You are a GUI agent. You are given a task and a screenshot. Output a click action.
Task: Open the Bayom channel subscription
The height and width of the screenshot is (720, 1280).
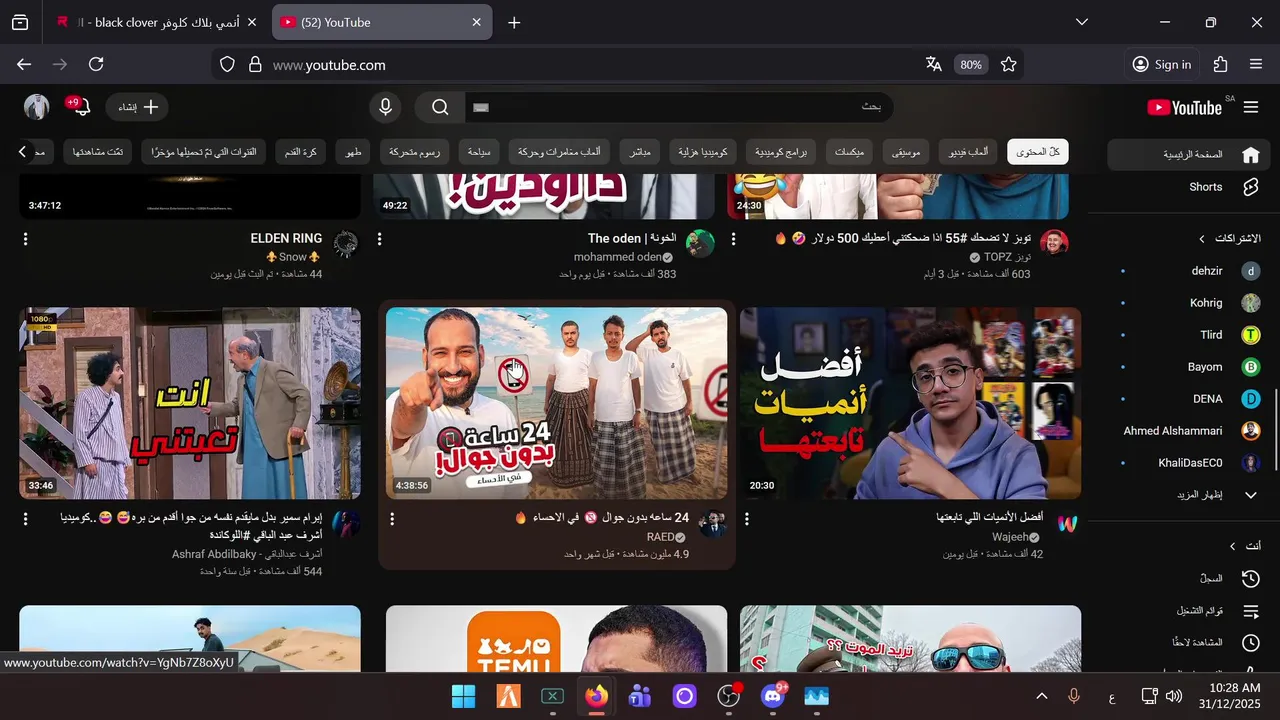1189,367
